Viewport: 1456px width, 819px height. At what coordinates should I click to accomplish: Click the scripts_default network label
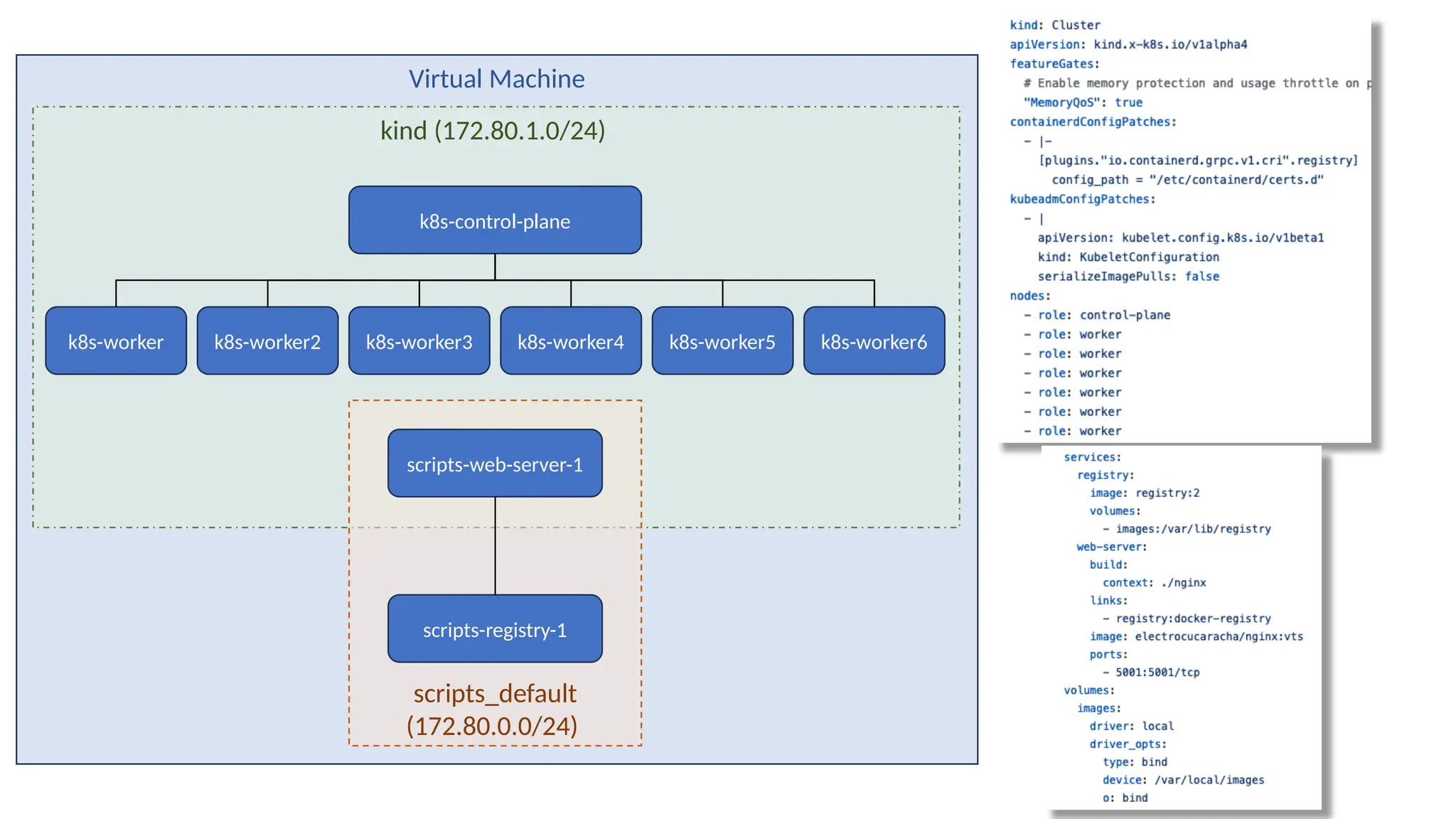[x=495, y=693]
